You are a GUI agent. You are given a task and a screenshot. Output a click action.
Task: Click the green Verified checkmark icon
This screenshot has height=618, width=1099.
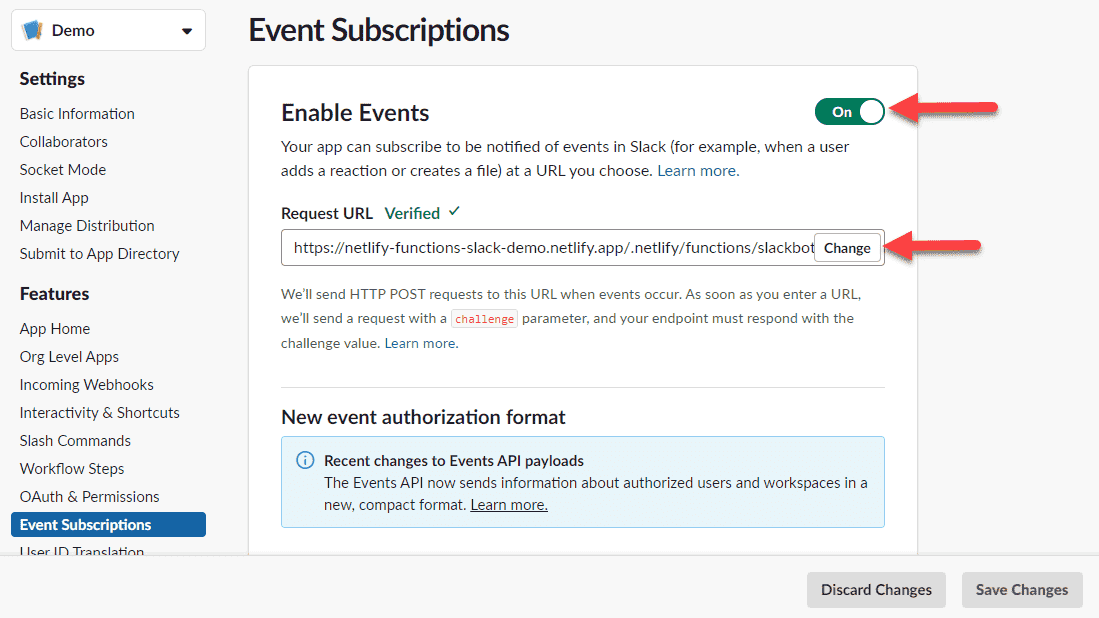[454, 211]
